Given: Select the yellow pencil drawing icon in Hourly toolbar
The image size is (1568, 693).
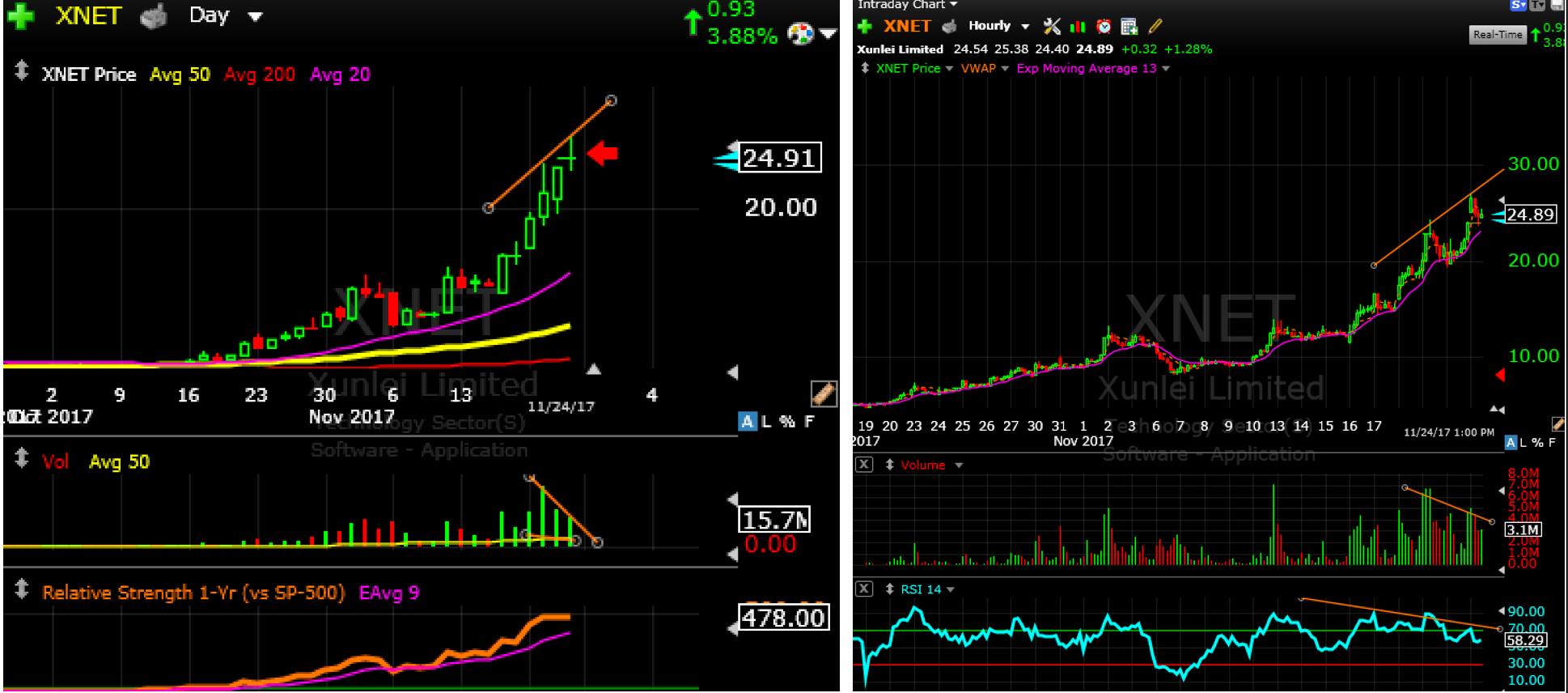Looking at the screenshot, I should point(1155,27).
